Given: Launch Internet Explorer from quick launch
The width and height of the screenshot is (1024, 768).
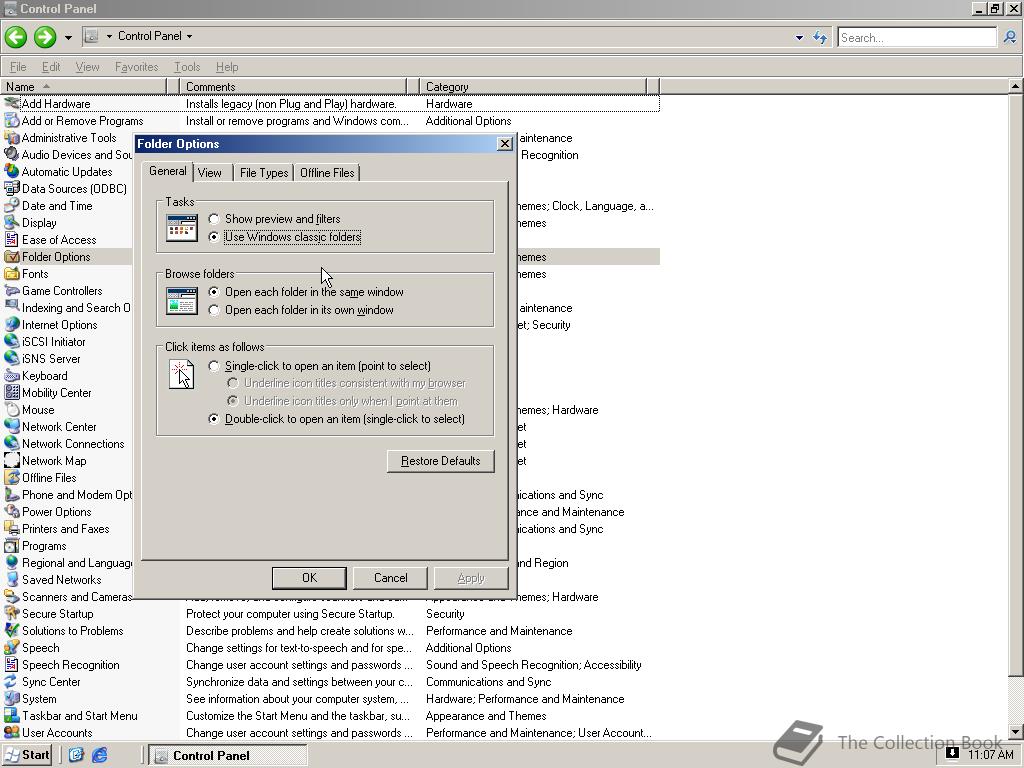Looking at the screenshot, I should pos(99,755).
